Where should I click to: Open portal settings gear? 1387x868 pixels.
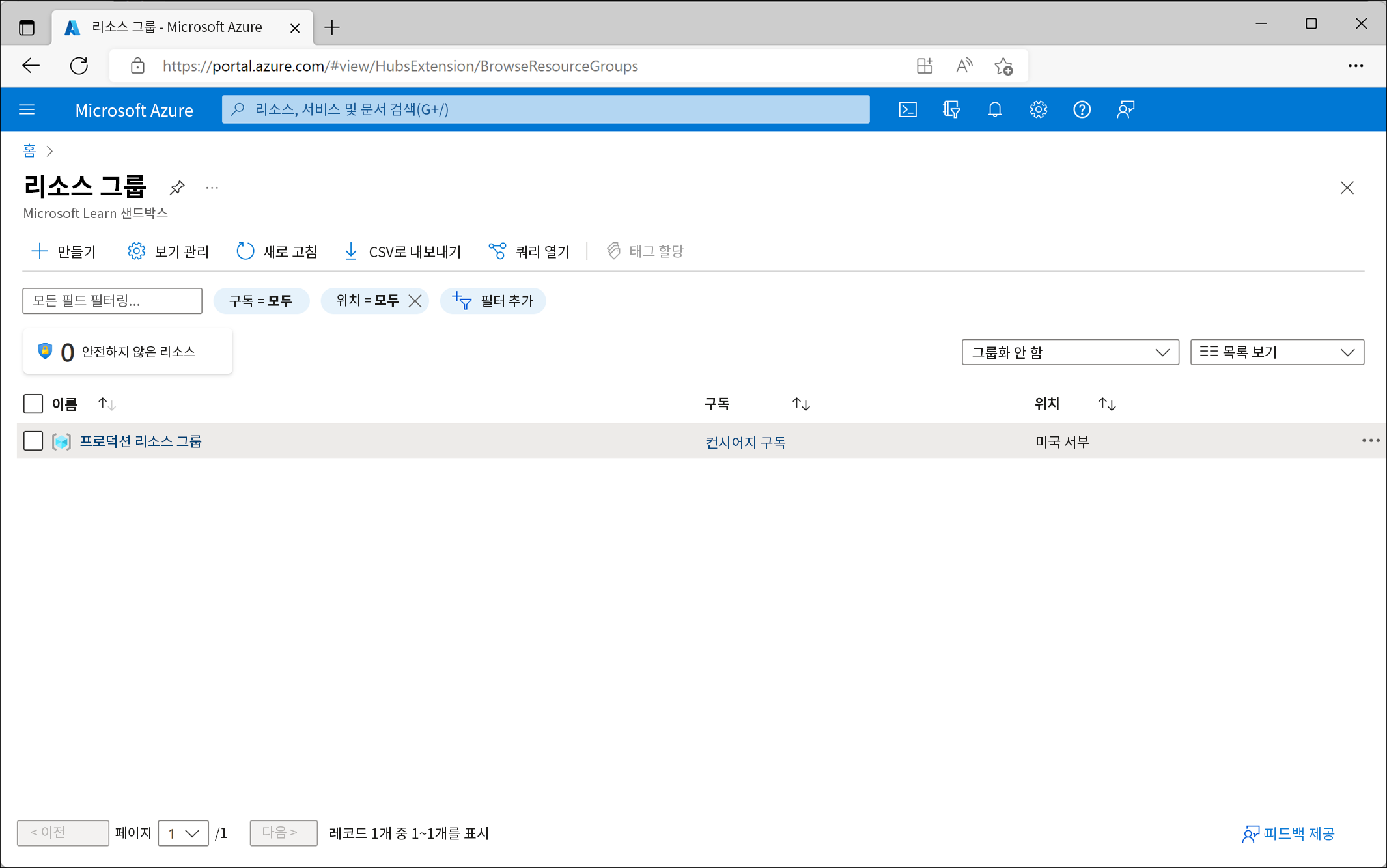(x=1038, y=109)
